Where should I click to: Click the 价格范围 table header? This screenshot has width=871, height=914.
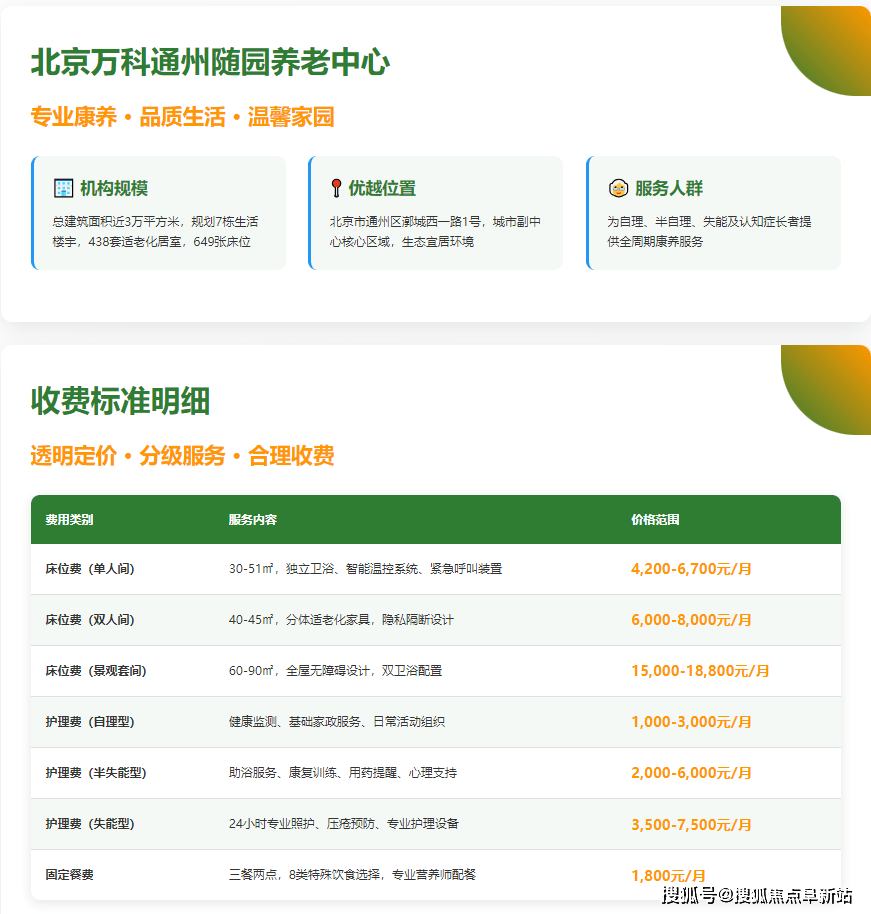pyautogui.click(x=655, y=518)
